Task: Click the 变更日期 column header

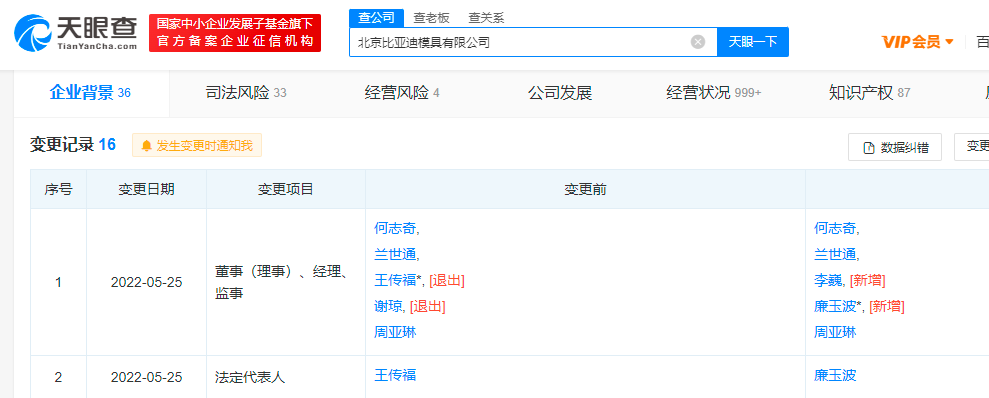Action: 146,189
